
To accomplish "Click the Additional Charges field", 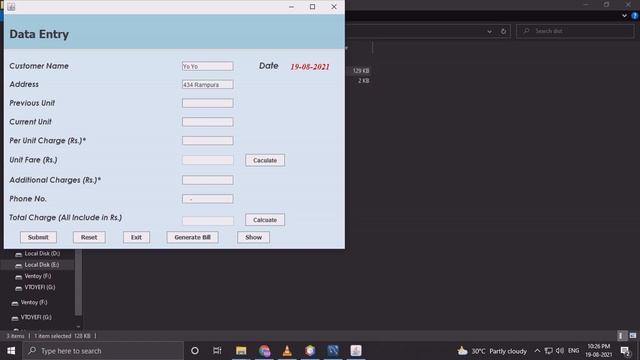I will [207, 180].
